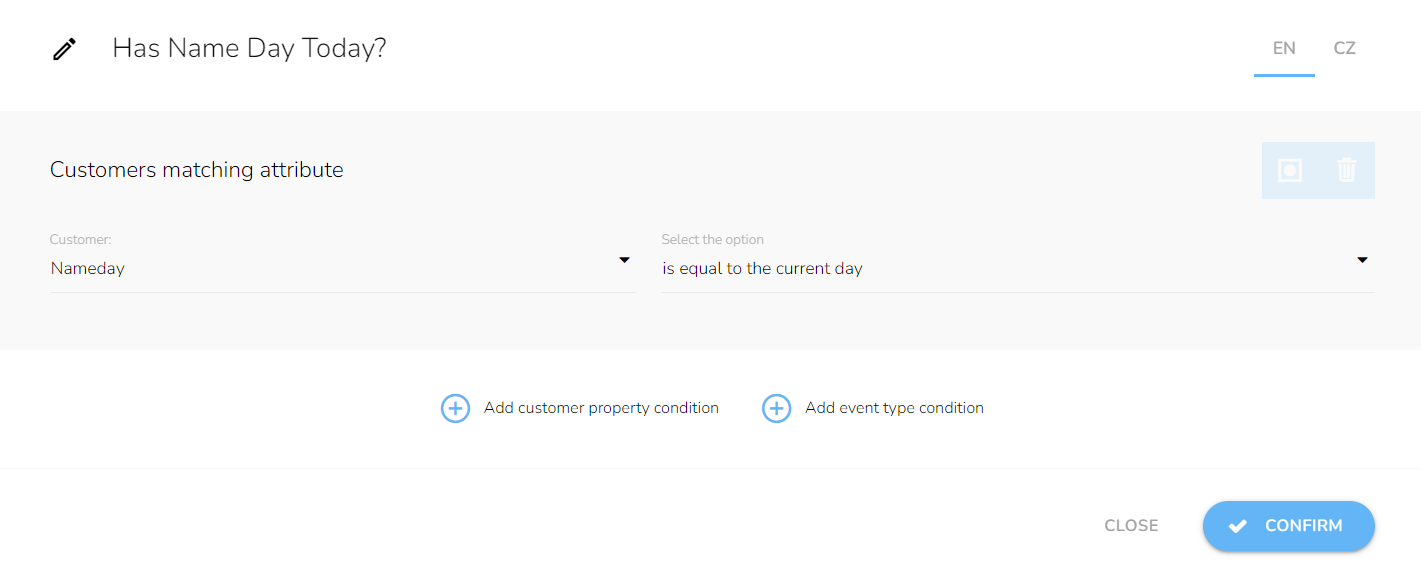This screenshot has height=566, width=1421.
Task: Click the CONFIRM button
Action: point(1289,526)
